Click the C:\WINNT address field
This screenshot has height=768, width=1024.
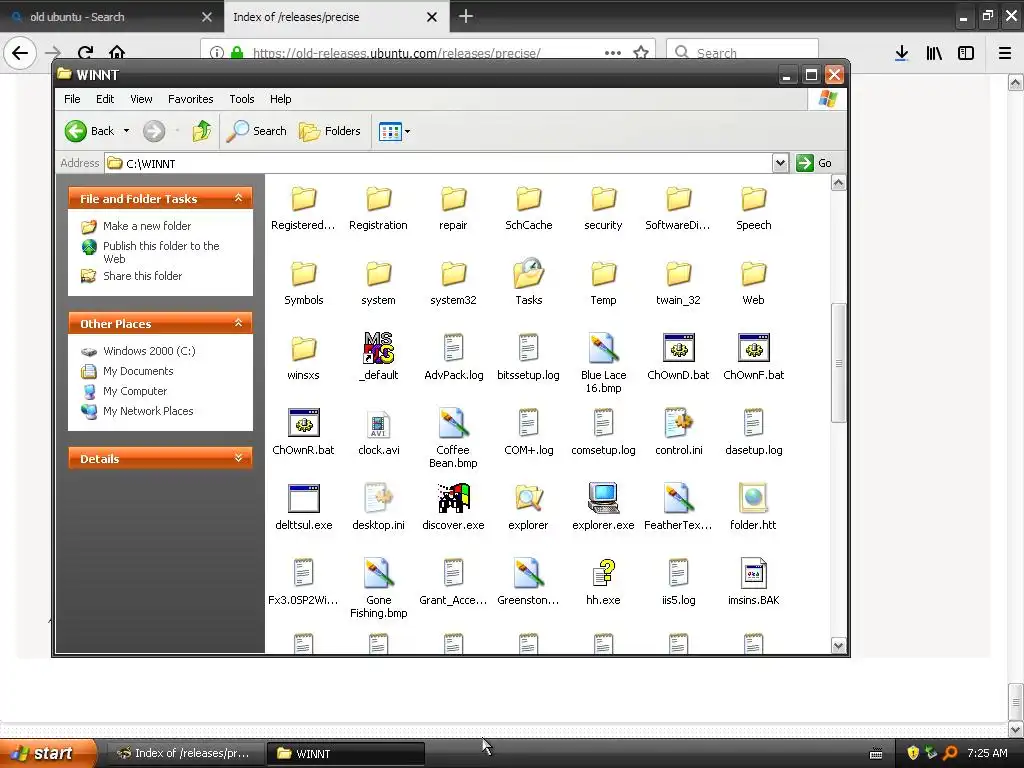(438, 163)
